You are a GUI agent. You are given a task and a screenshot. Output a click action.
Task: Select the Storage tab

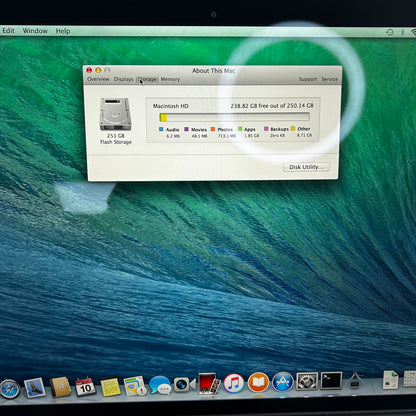pyautogui.click(x=147, y=79)
